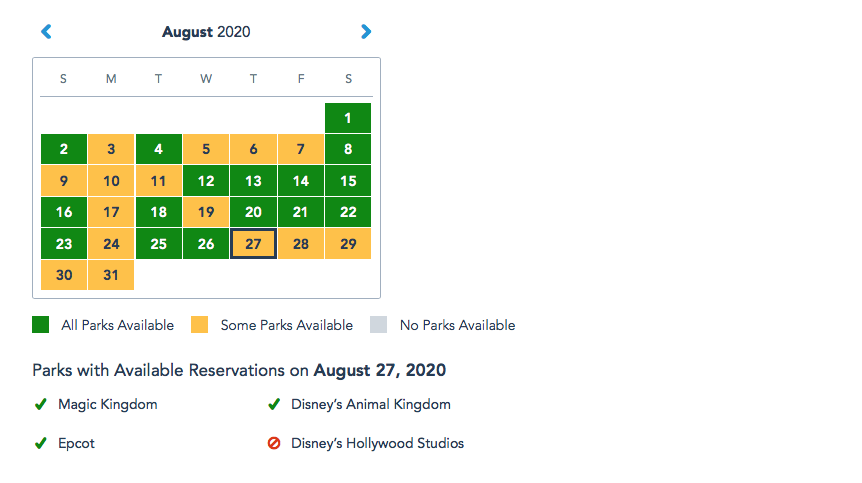Select August 1 on the calendar
The image size is (862, 483).
348,118
